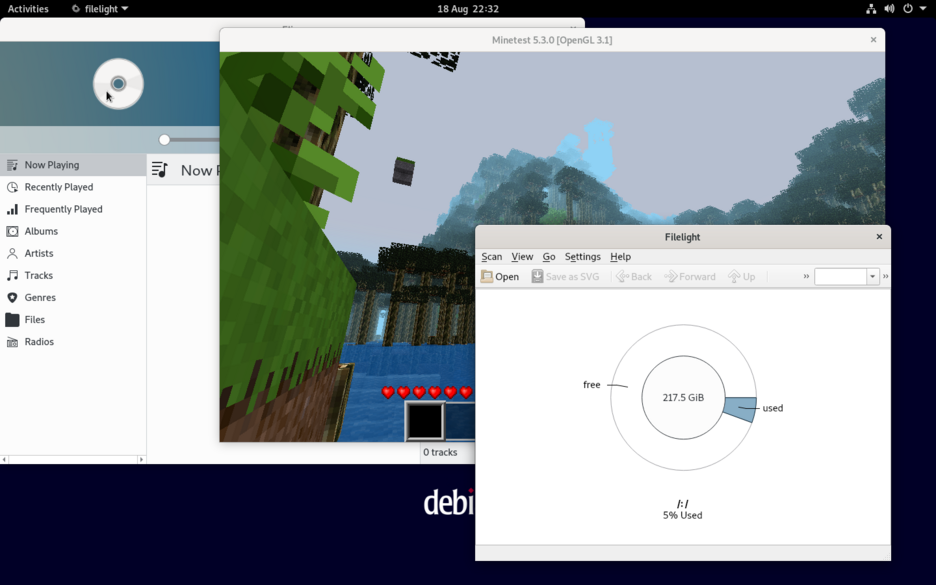The height and width of the screenshot is (585, 936).
Task: Click the playlist icon beside the Now Playing heading
Action: [159, 170]
